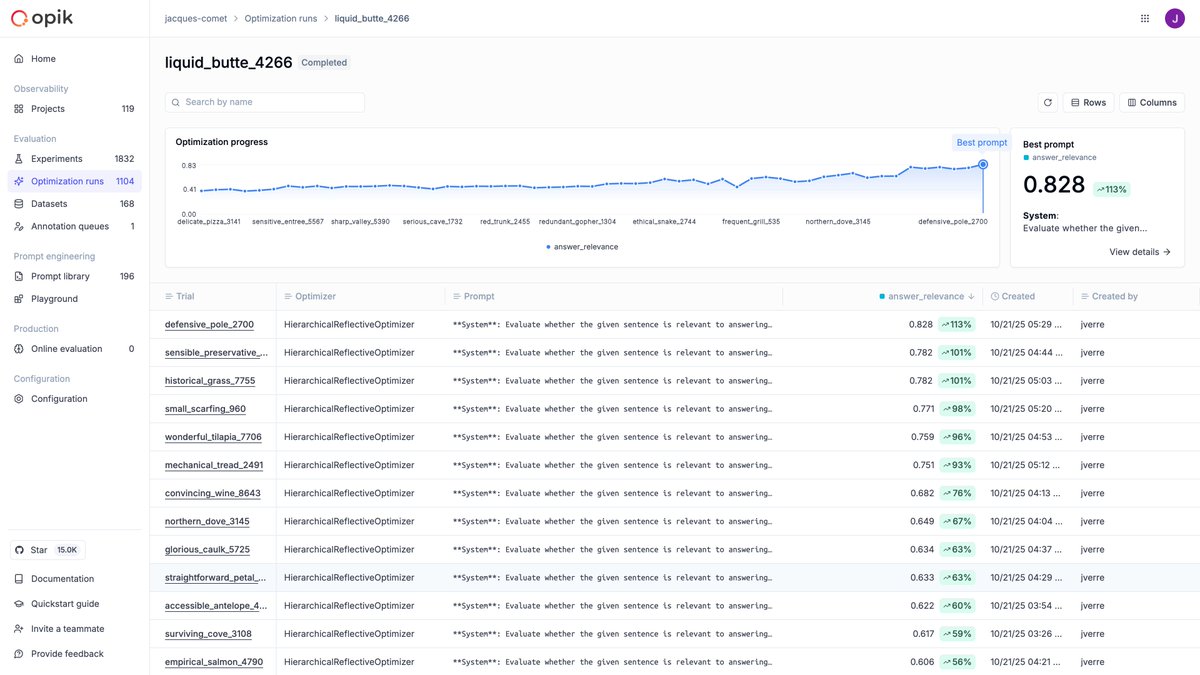Open Projects in the sidebar

click(x=74, y=109)
